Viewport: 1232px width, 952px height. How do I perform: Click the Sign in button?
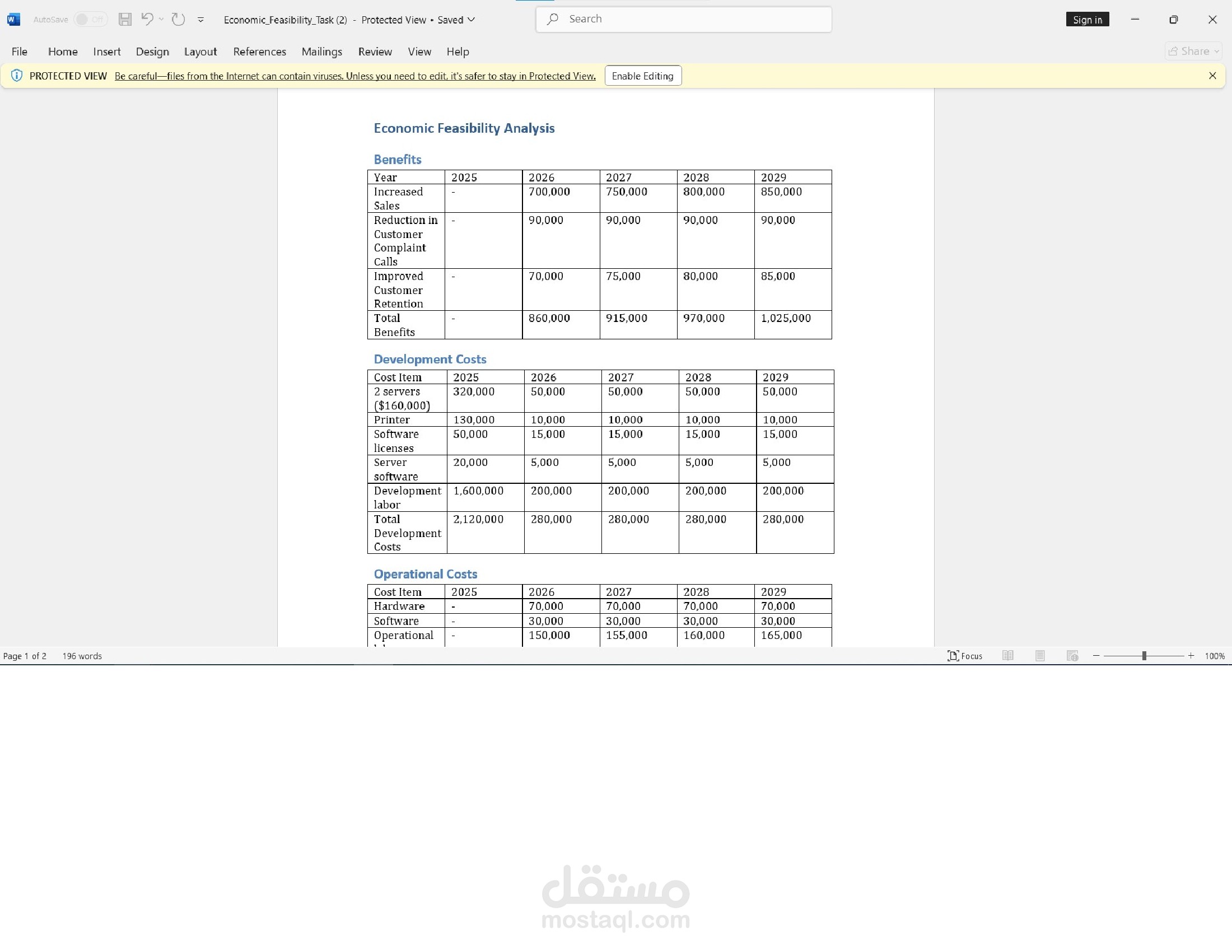[x=1087, y=20]
